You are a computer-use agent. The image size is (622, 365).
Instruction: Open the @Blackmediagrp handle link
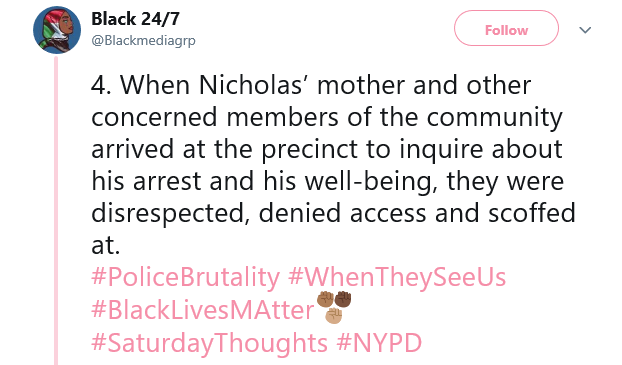[x=143, y=40]
